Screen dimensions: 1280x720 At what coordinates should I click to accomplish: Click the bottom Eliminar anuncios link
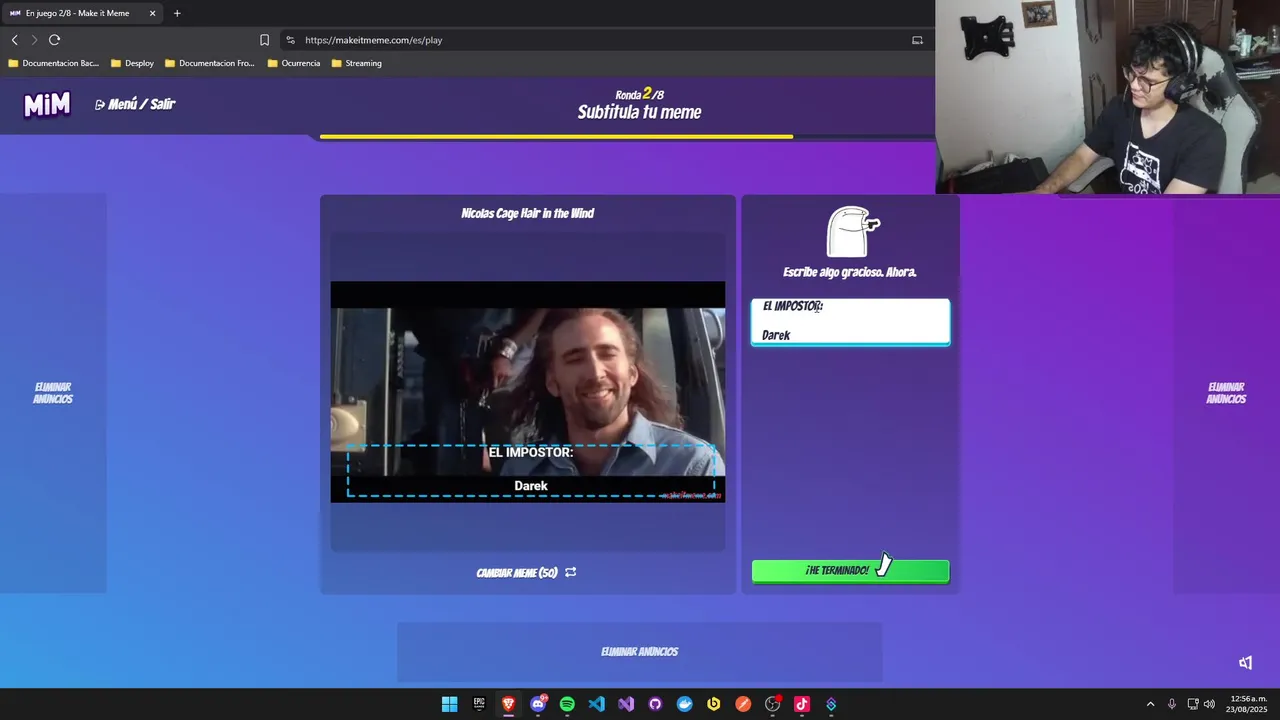click(640, 651)
